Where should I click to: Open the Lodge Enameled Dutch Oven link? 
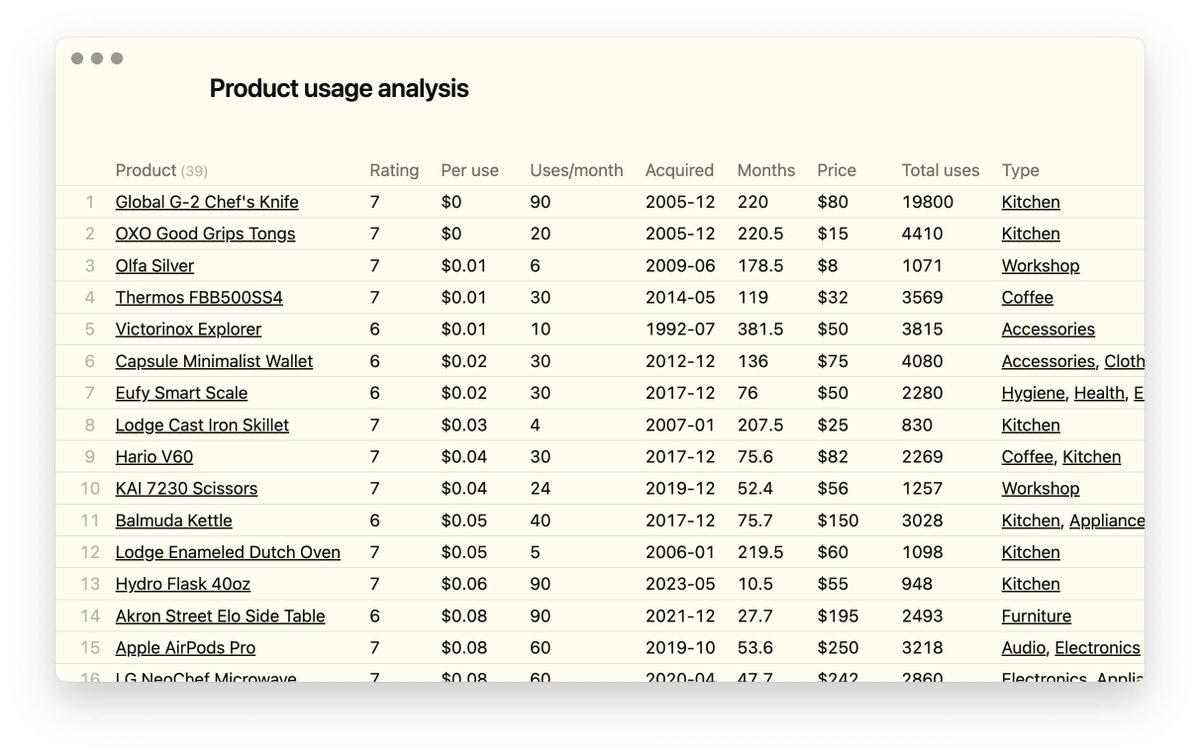click(x=228, y=553)
